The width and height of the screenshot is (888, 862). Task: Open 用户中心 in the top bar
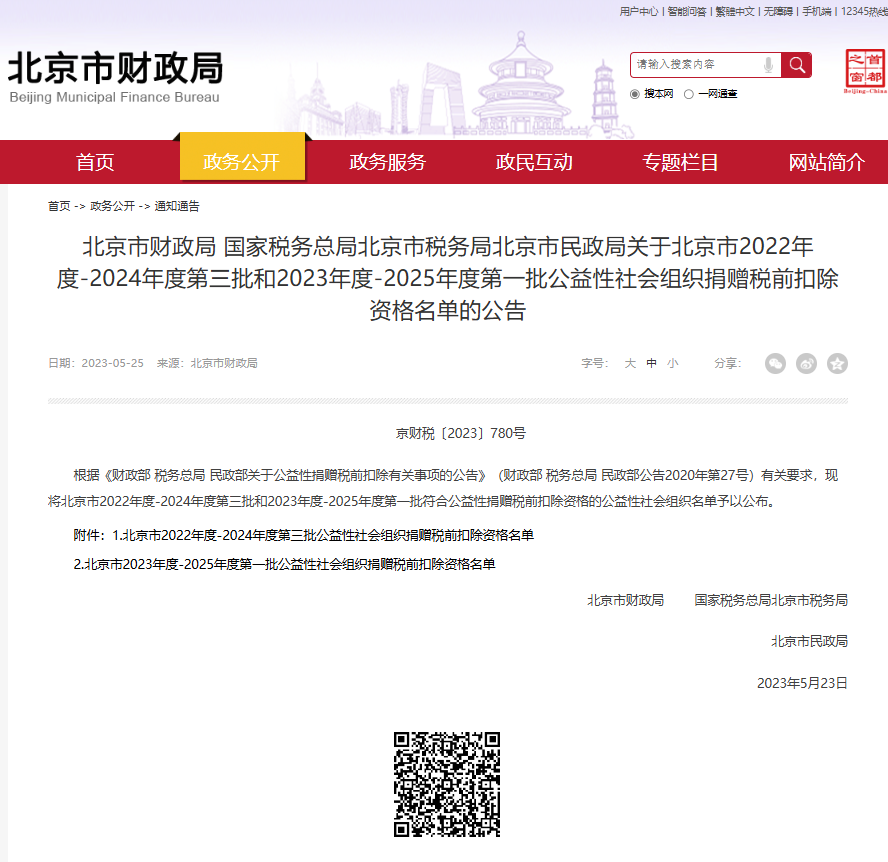tap(639, 11)
